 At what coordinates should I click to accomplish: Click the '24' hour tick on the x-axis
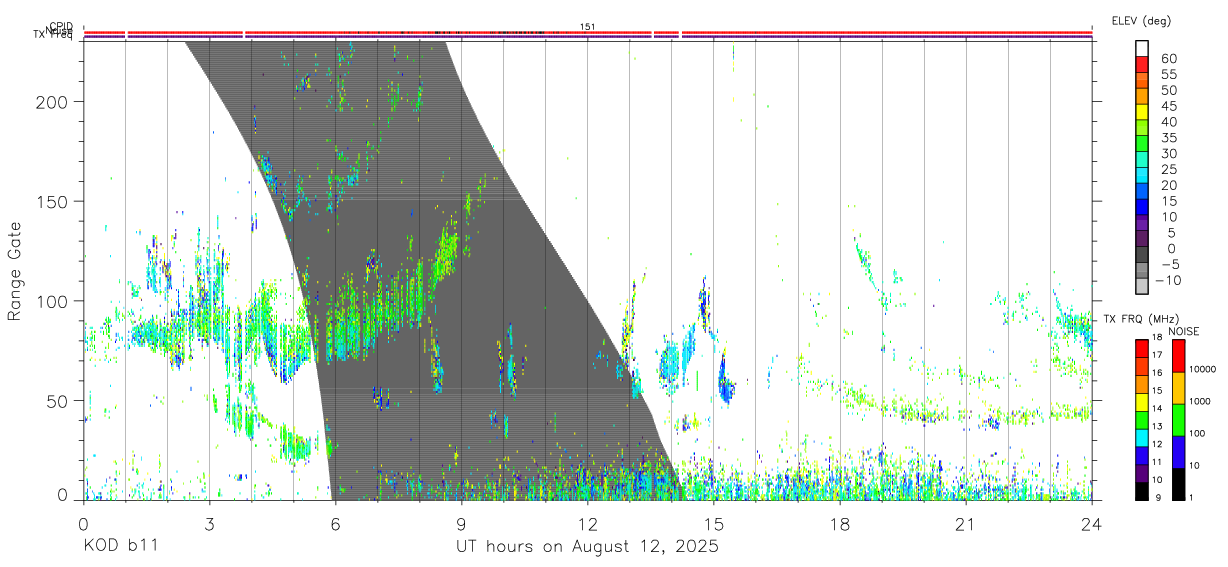pyautogui.click(x=1091, y=523)
